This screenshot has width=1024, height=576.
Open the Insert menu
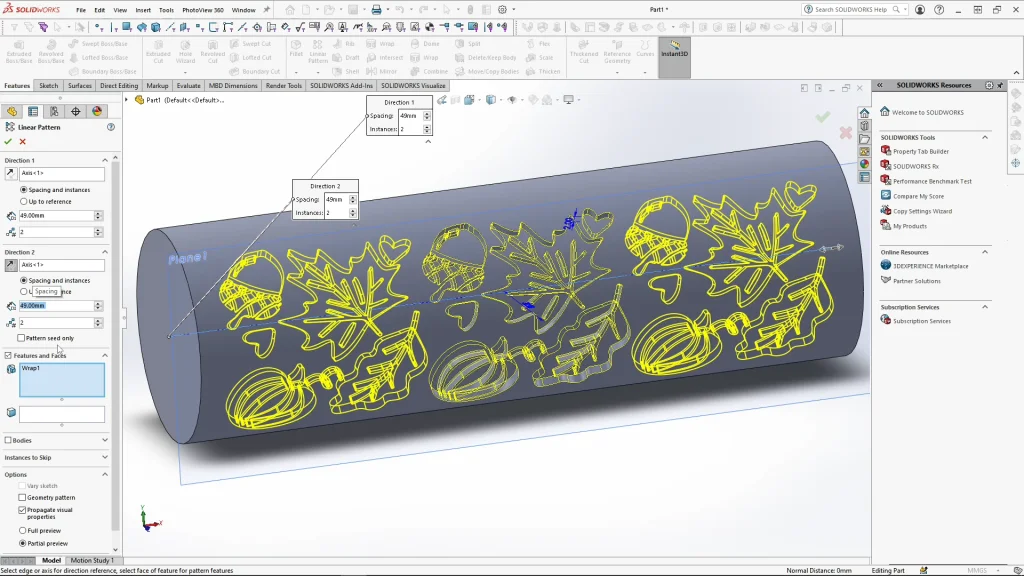(143, 10)
